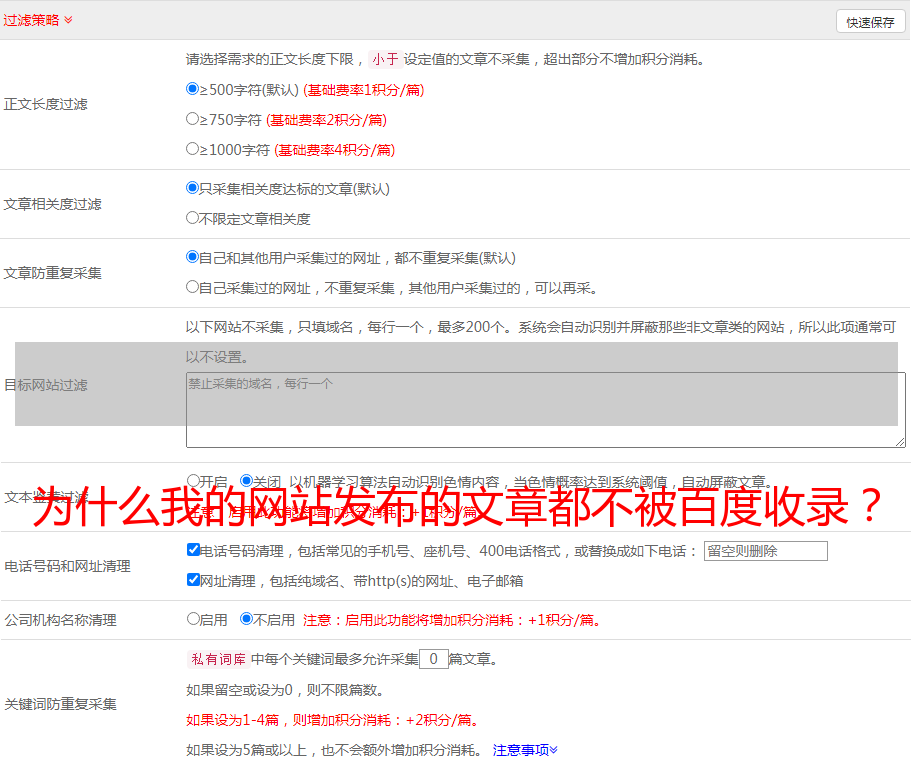Screen dimensions: 912x768
Task: Enable 公司机构名称清理 with 启用 radio
Action: (x=193, y=619)
